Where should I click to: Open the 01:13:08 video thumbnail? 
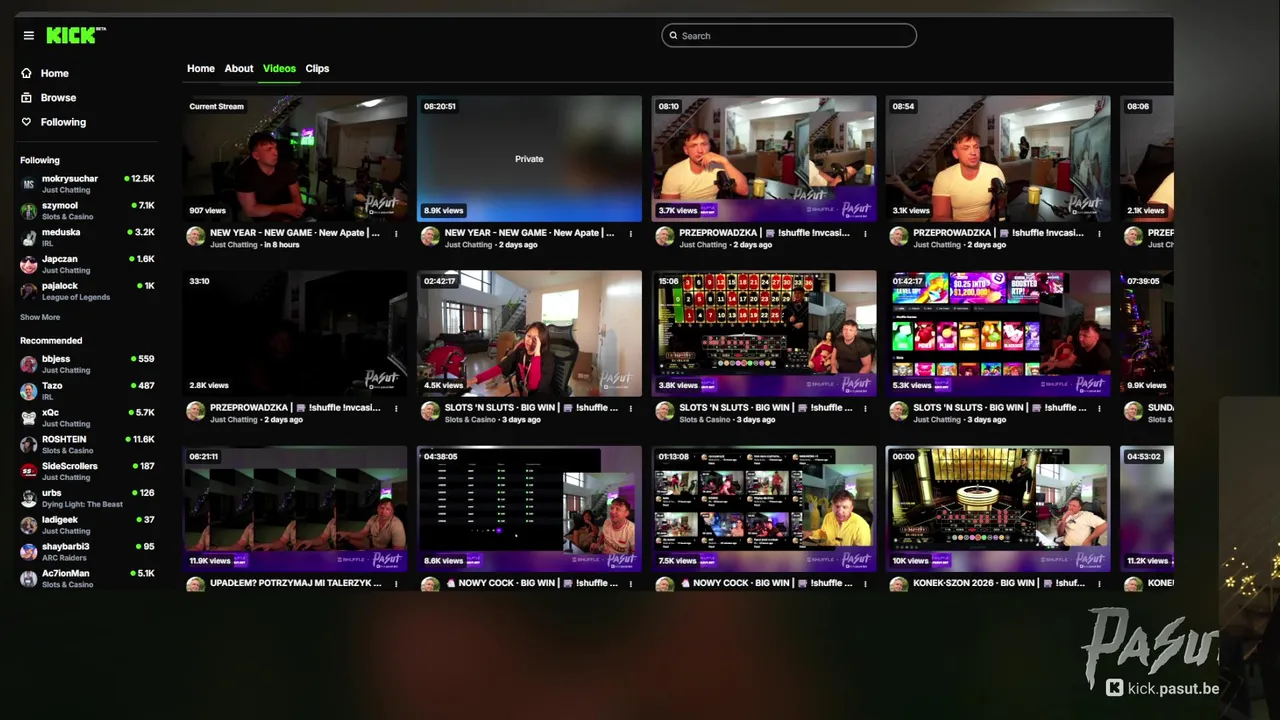[x=764, y=508]
